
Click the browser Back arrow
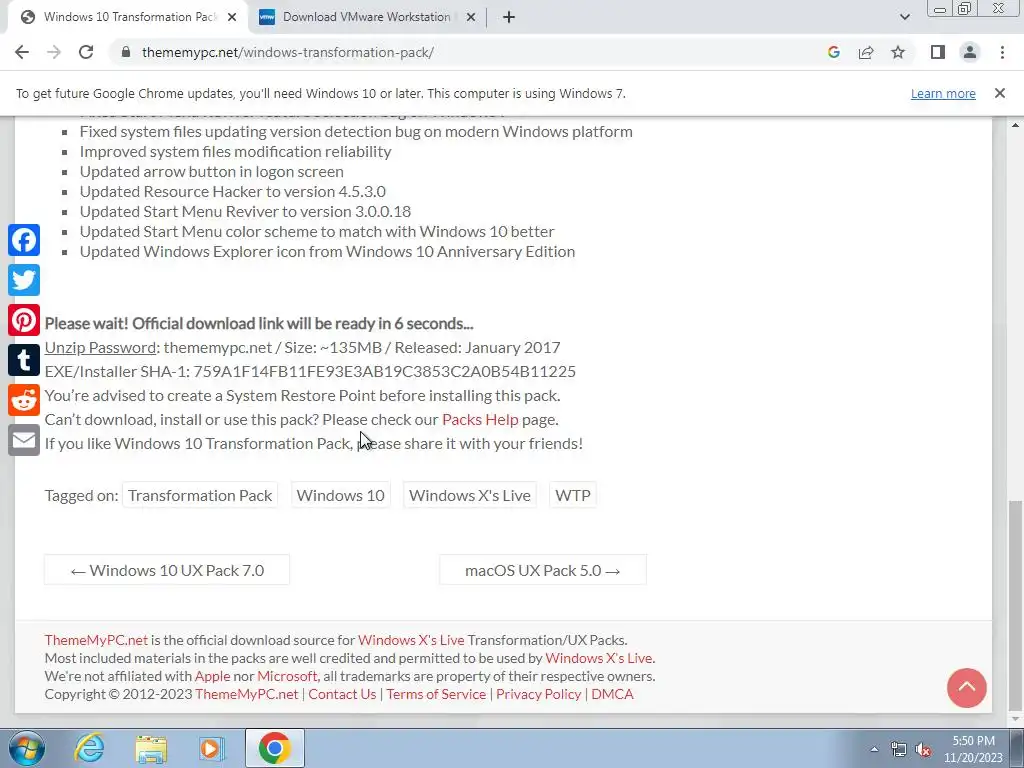22,52
